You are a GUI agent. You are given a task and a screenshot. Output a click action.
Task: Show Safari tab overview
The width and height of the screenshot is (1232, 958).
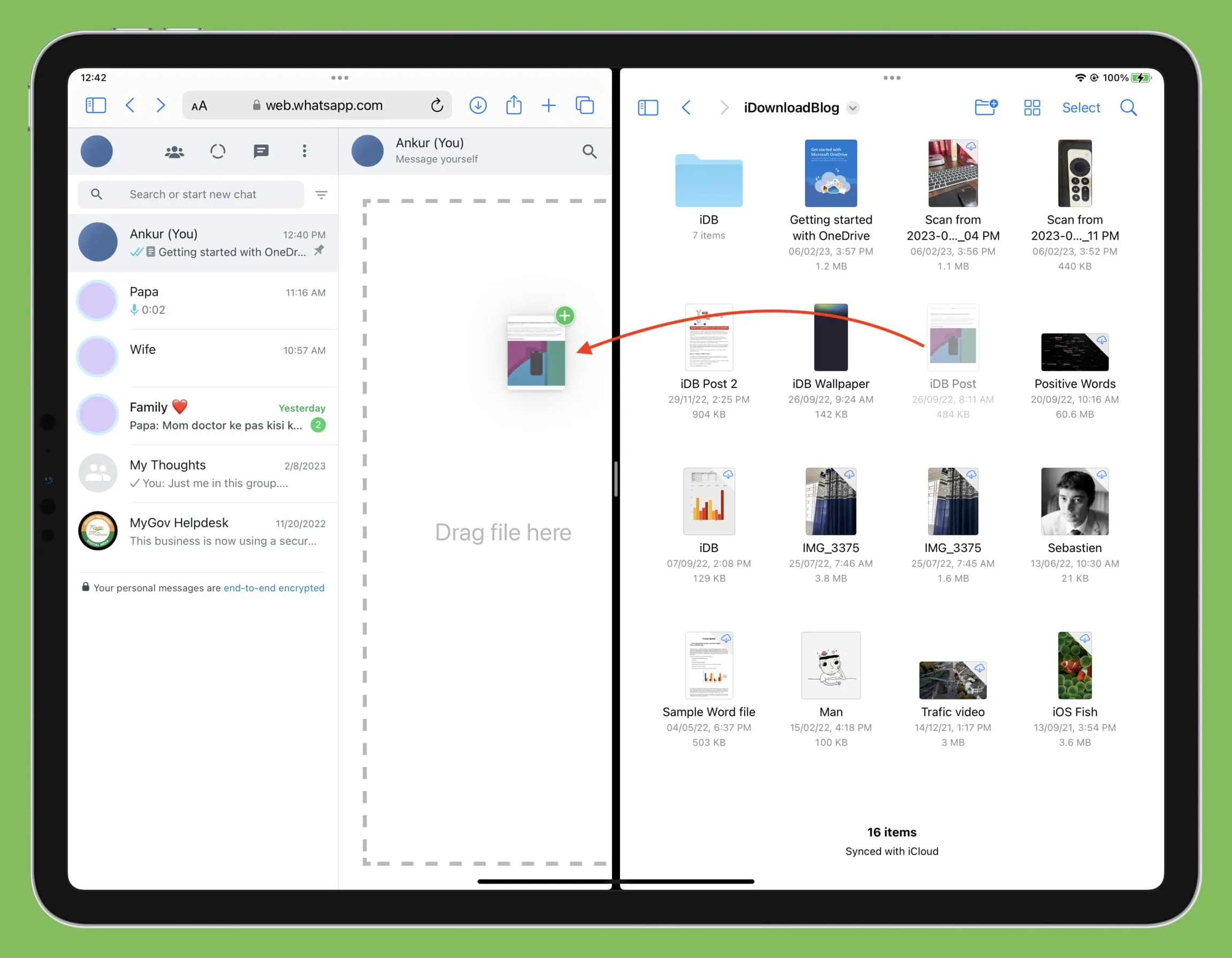[584, 105]
